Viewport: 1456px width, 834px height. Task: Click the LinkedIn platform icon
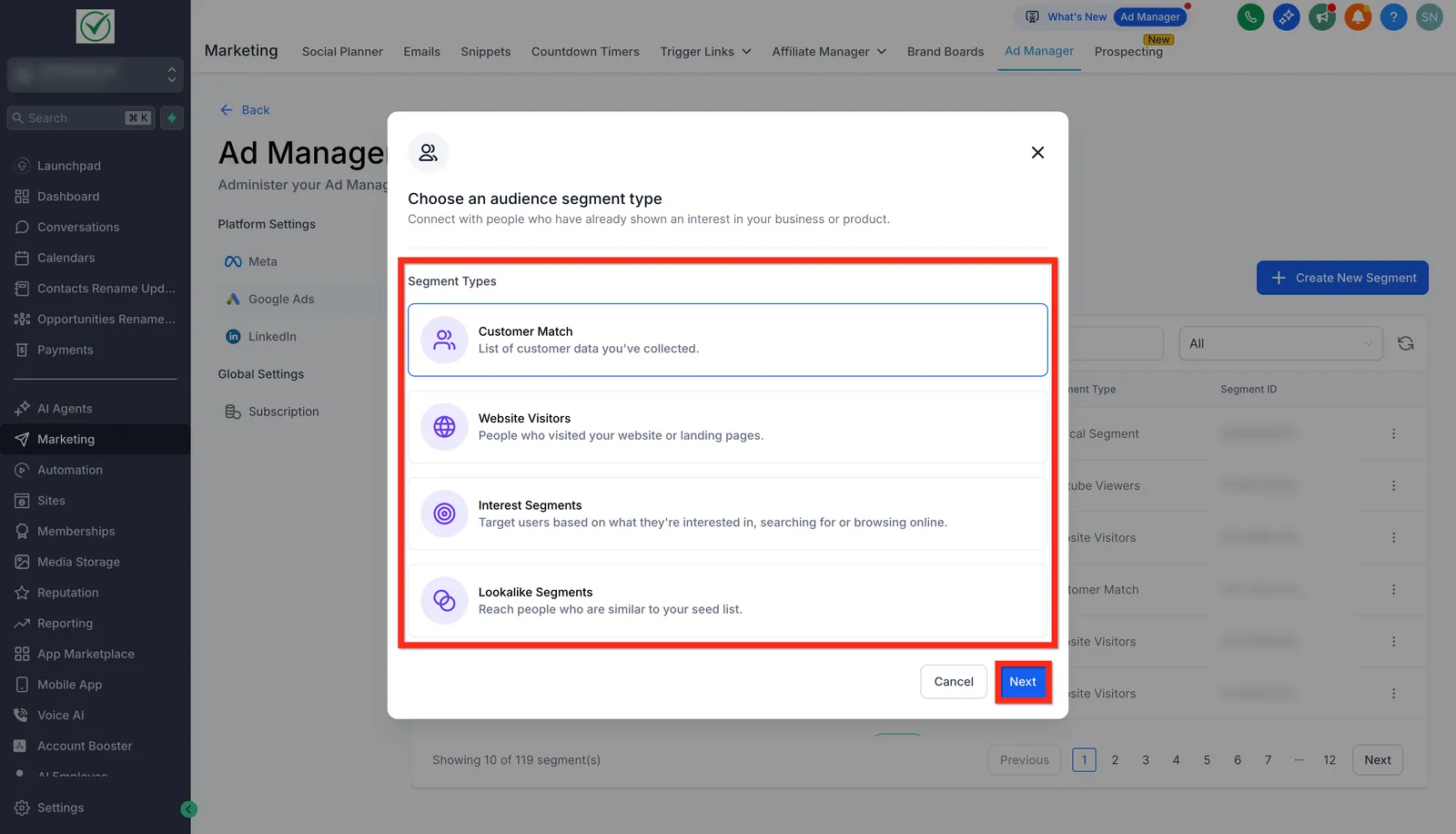coord(233,336)
